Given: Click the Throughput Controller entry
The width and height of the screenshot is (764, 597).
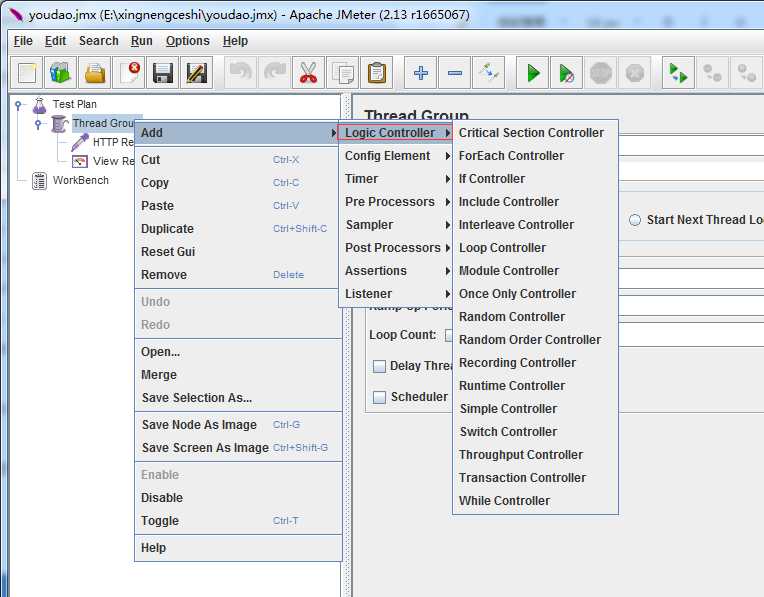Looking at the screenshot, I should coord(535,455).
